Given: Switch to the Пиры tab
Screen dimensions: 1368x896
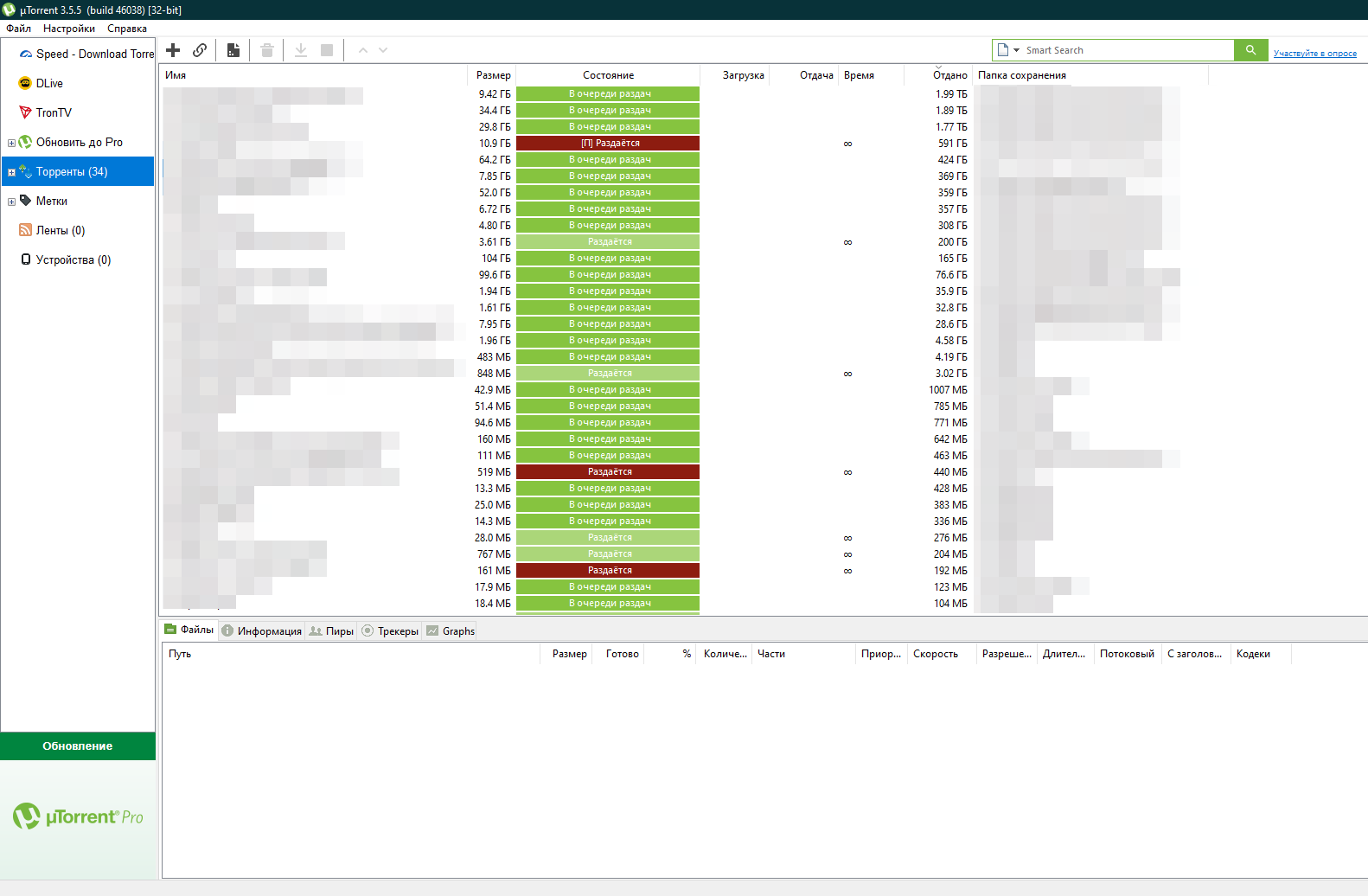Looking at the screenshot, I should coord(331,630).
